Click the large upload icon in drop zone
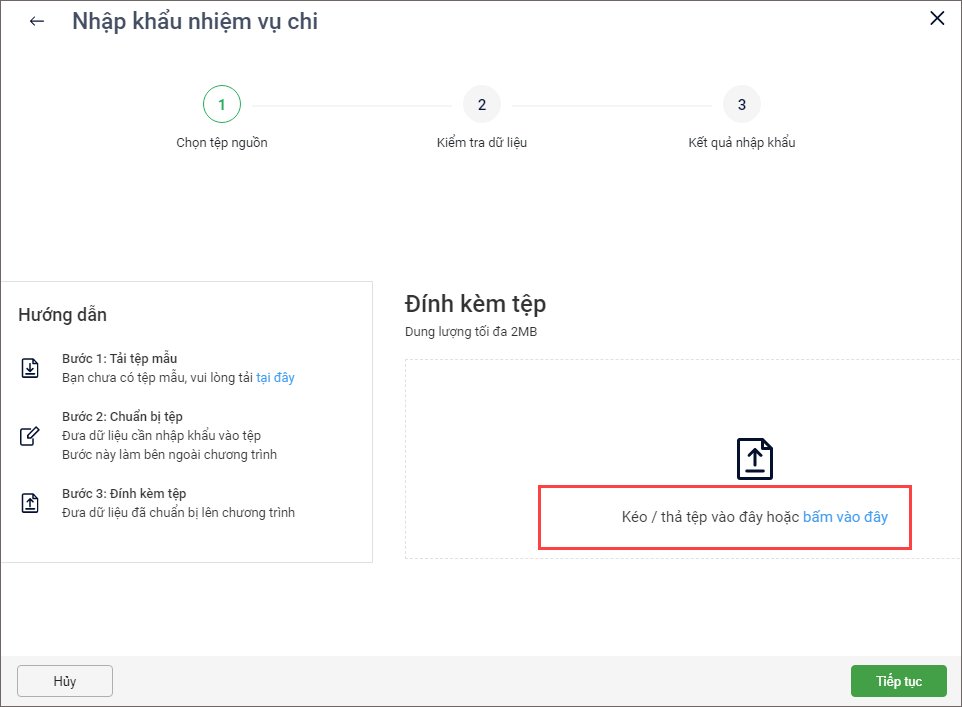This screenshot has width=962, height=707. click(x=755, y=458)
